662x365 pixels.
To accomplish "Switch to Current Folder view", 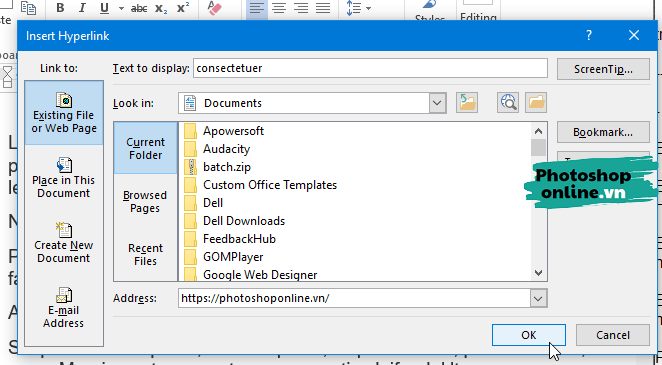I will tap(145, 148).
